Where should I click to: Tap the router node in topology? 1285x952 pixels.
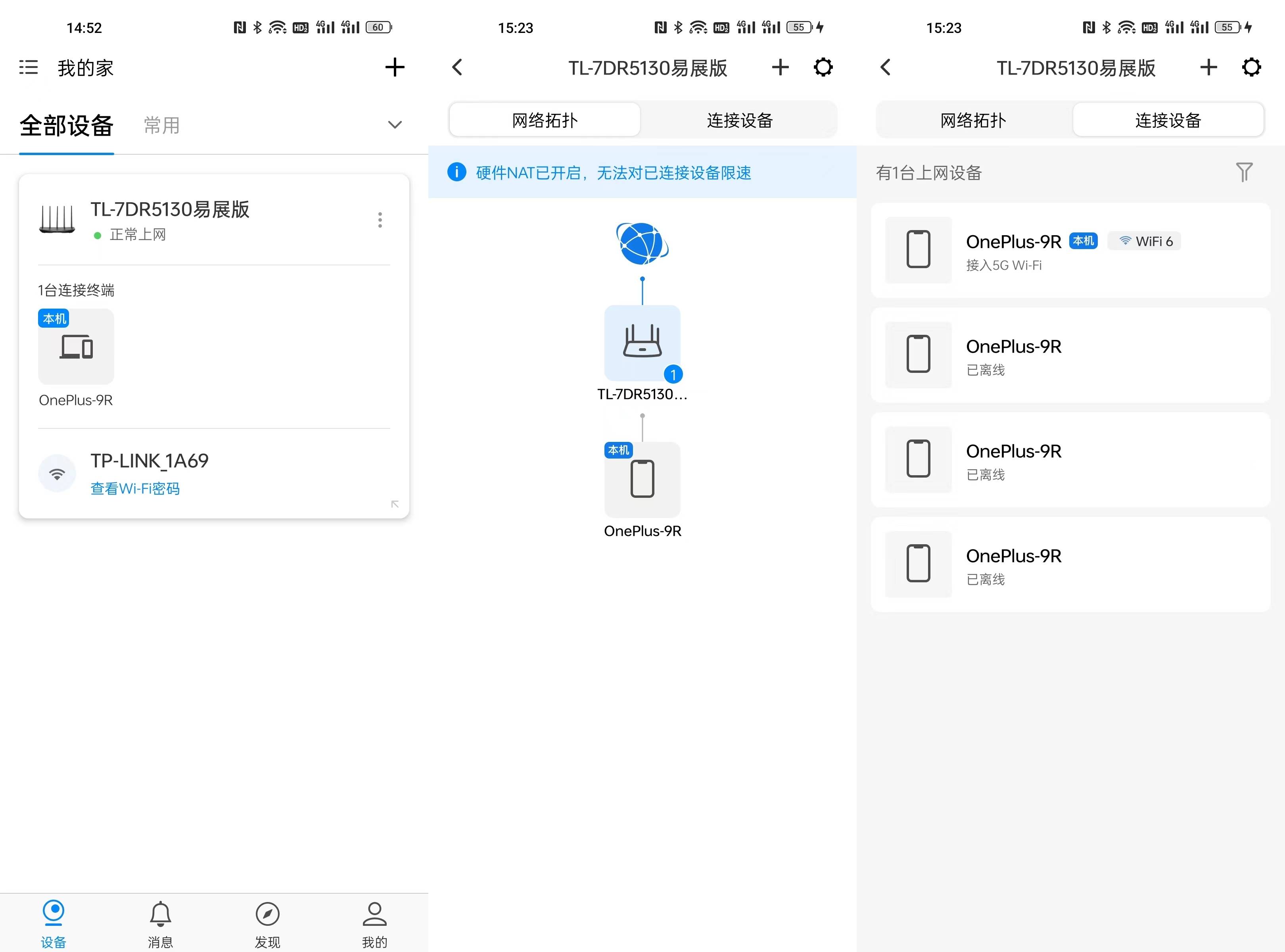(642, 343)
